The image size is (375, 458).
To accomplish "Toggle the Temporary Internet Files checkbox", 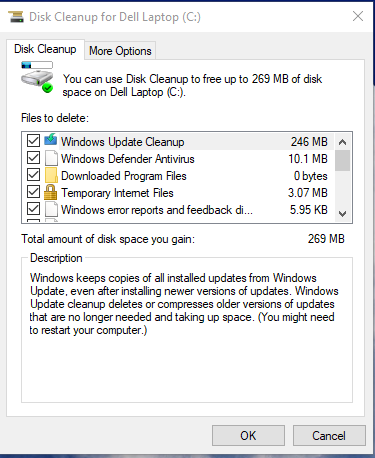I will pyautogui.click(x=33, y=192).
